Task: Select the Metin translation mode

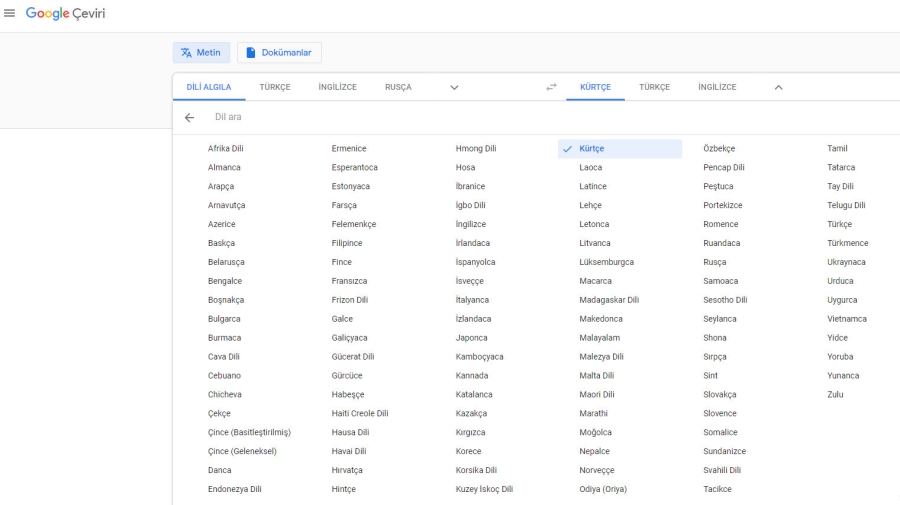Action: coord(201,52)
